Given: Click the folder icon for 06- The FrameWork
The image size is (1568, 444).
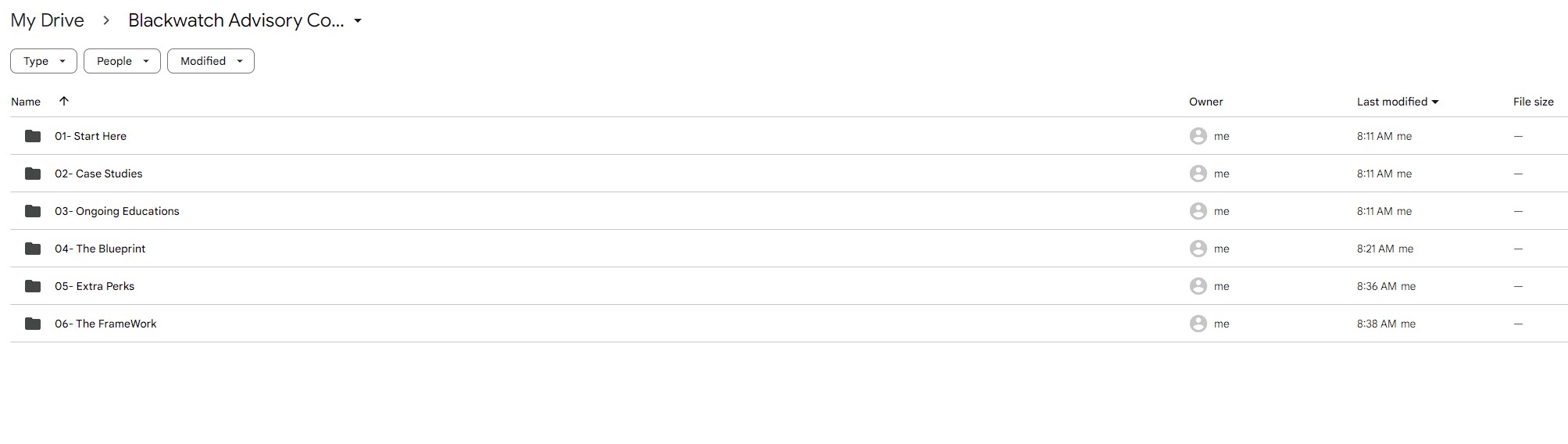Looking at the screenshot, I should tap(33, 324).
